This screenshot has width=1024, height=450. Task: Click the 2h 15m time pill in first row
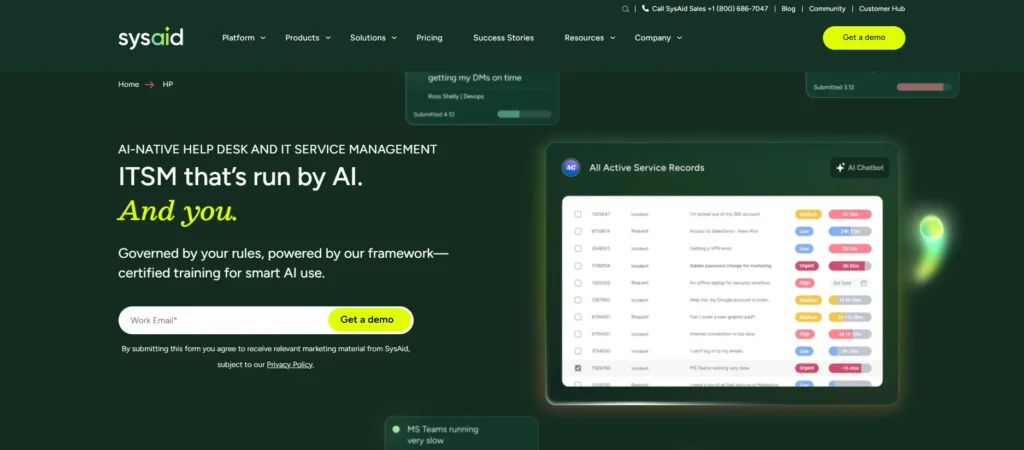pyautogui.click(x=850, y=214)
